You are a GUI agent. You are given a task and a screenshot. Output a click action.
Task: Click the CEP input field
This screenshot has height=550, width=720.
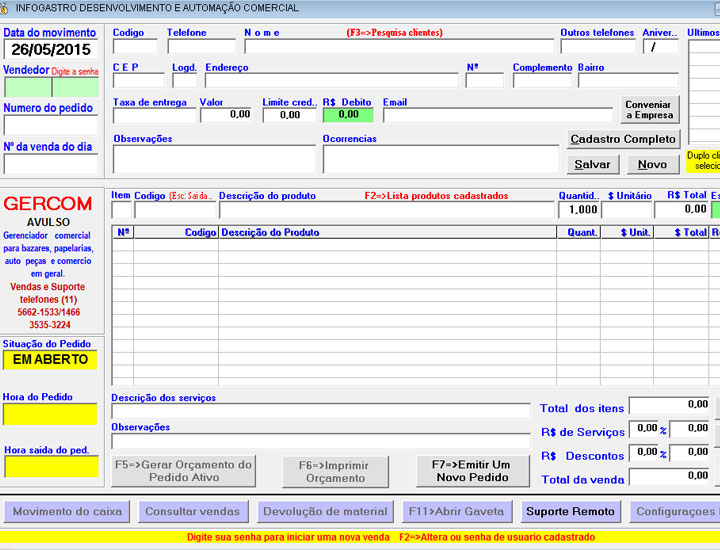click(139, 81)
